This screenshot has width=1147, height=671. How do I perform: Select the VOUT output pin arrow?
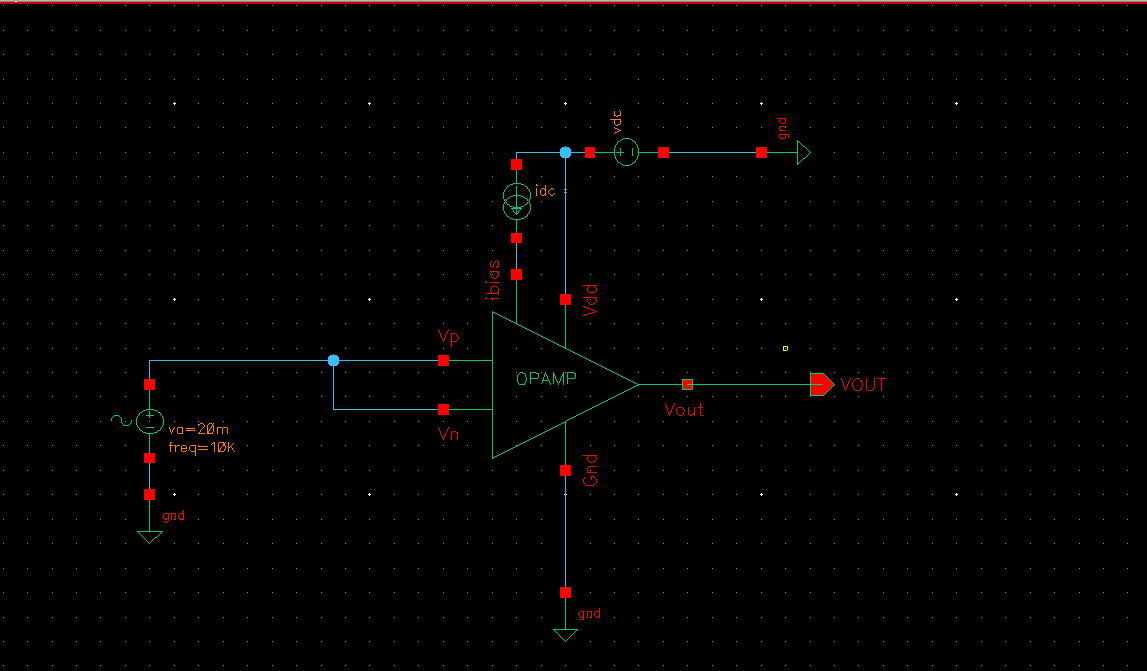(821, 384)
